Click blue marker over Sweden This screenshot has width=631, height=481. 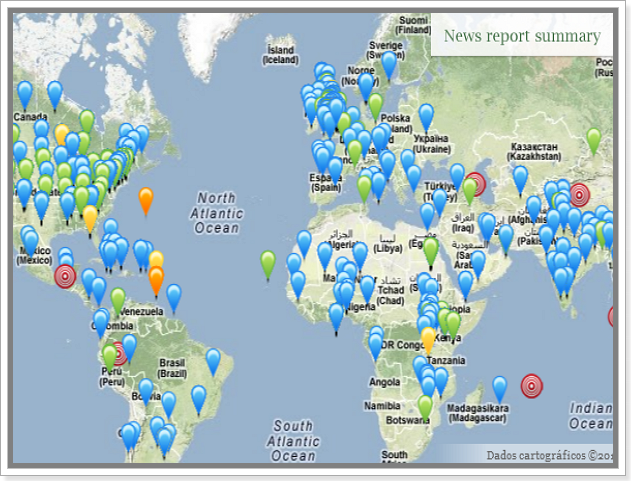tap(388, 65)
